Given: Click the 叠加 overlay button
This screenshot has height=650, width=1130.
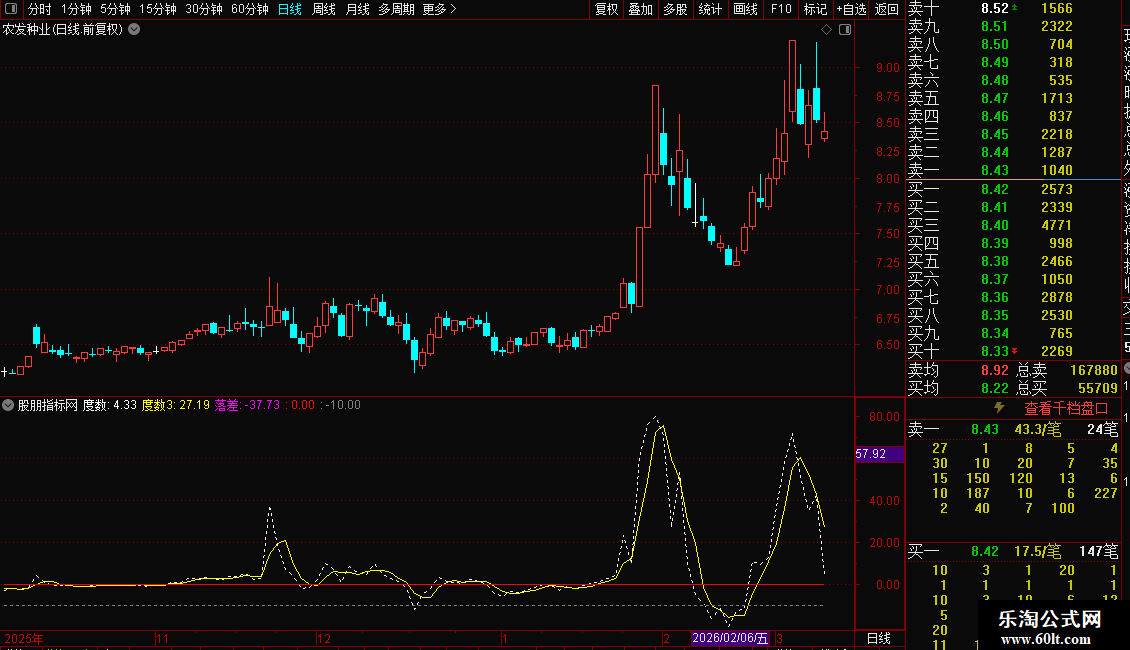Looking at the screenshot, I should 641,9.
